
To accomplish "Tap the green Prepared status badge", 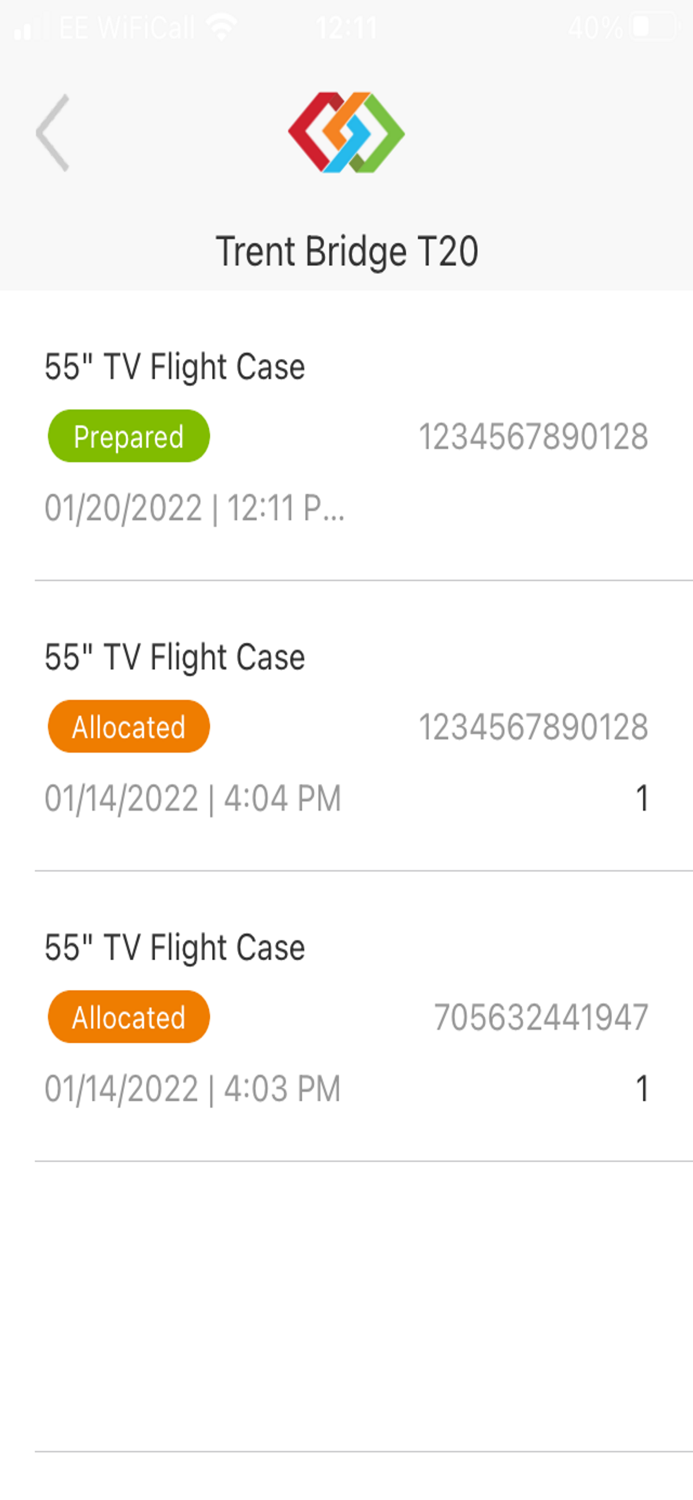I will pyautogui.click(x=128, y=435).
